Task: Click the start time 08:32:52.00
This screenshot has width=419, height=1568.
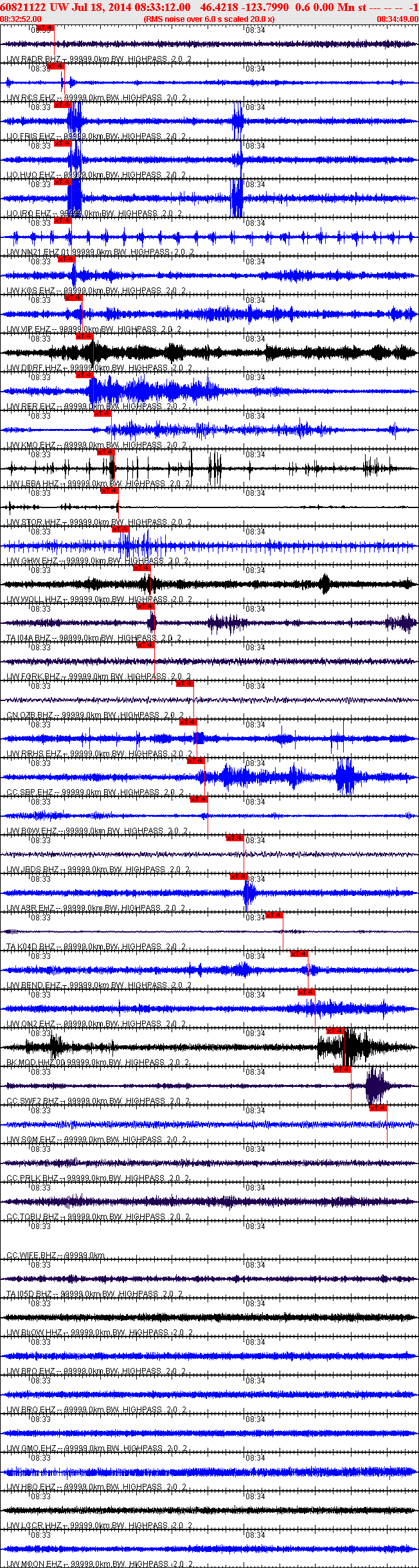Action: (x=21, y=19)
